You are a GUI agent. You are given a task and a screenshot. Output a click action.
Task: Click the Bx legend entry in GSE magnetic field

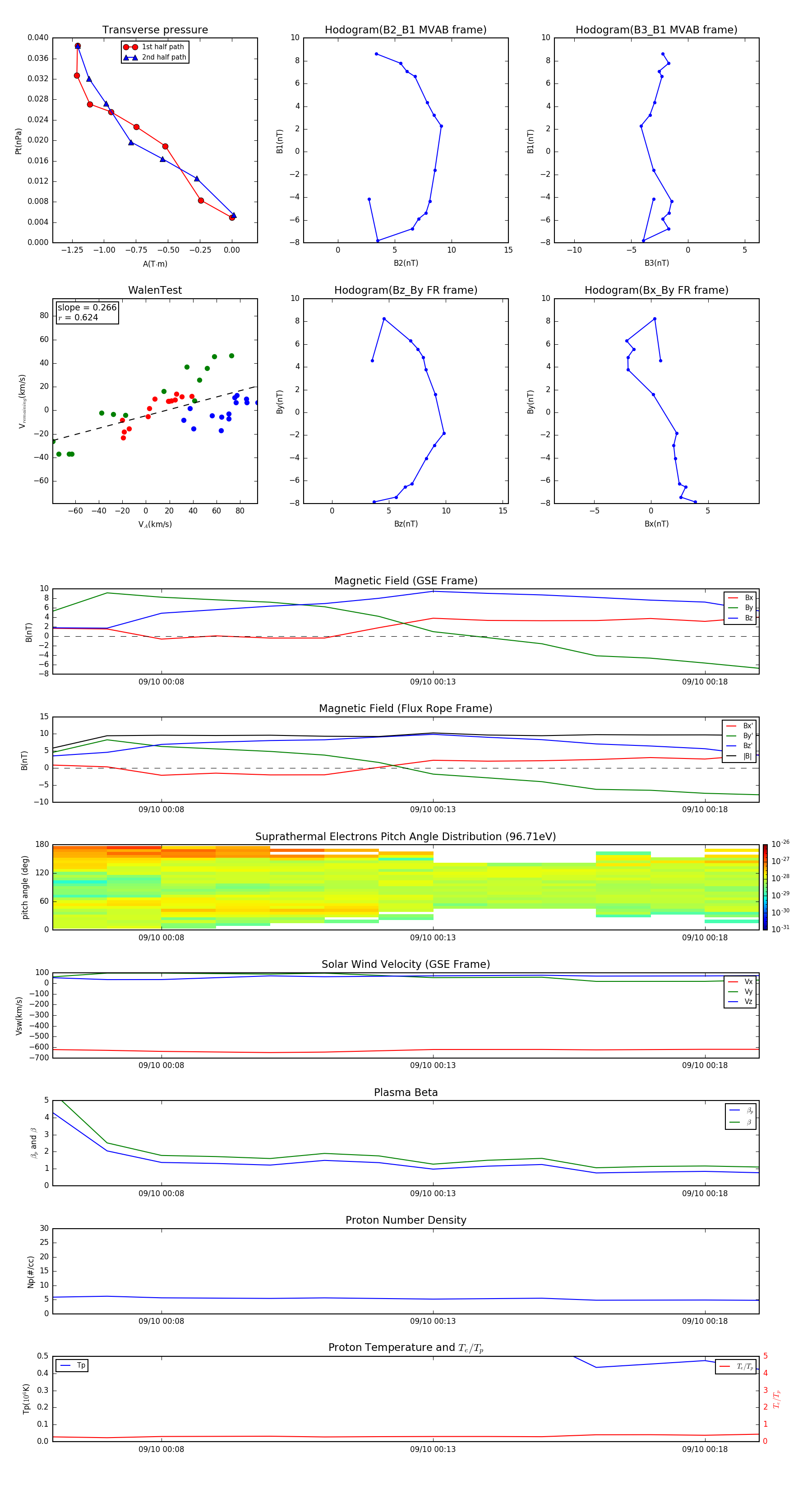coord(740,598)
